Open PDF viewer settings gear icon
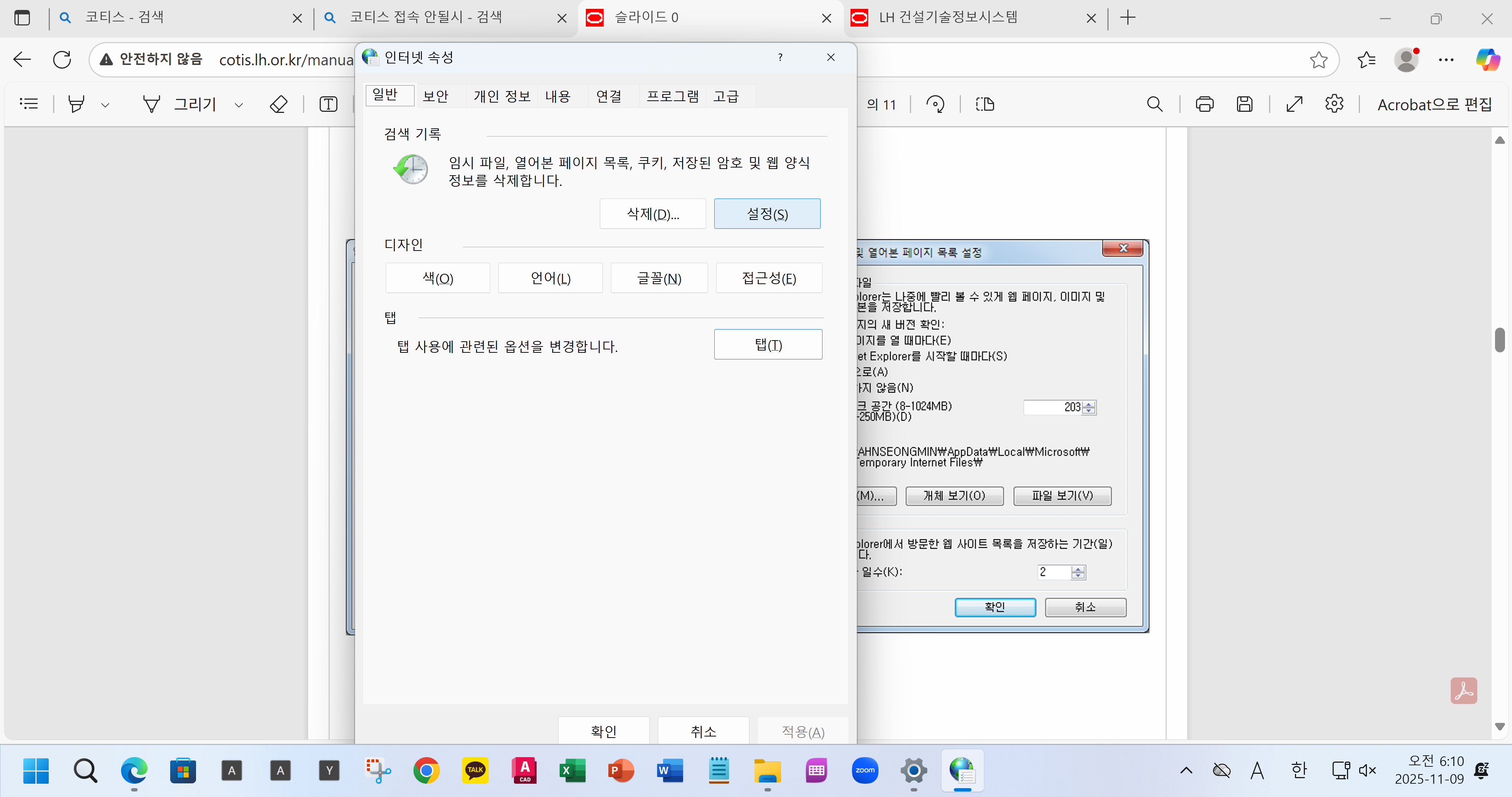 1334,104
